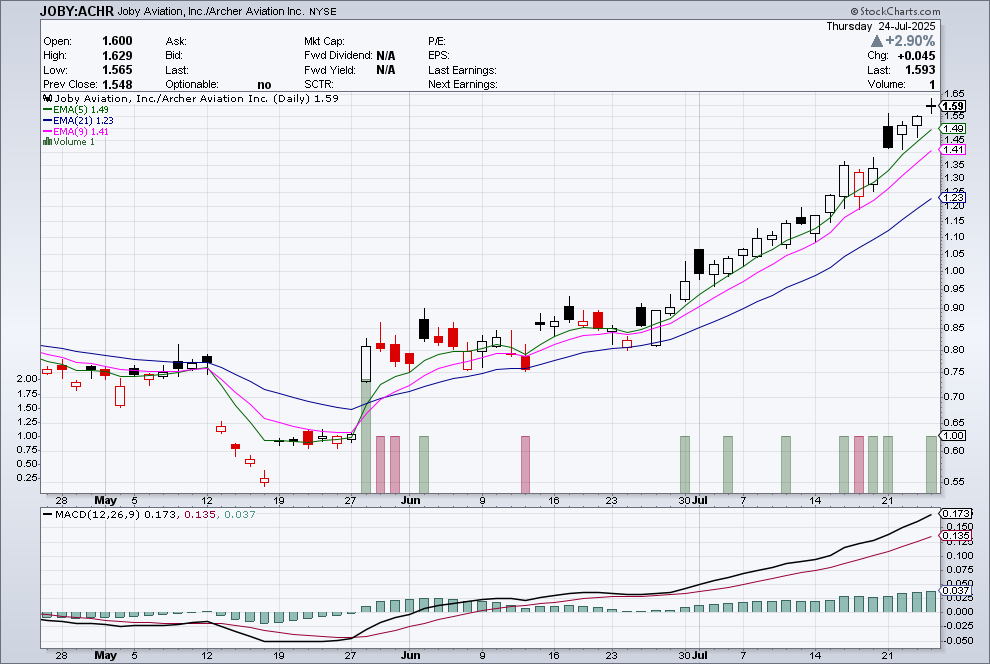Select the blue EMA(21) 1.23 legend entry
Screen dimensions: 990x664
[78, 120]
